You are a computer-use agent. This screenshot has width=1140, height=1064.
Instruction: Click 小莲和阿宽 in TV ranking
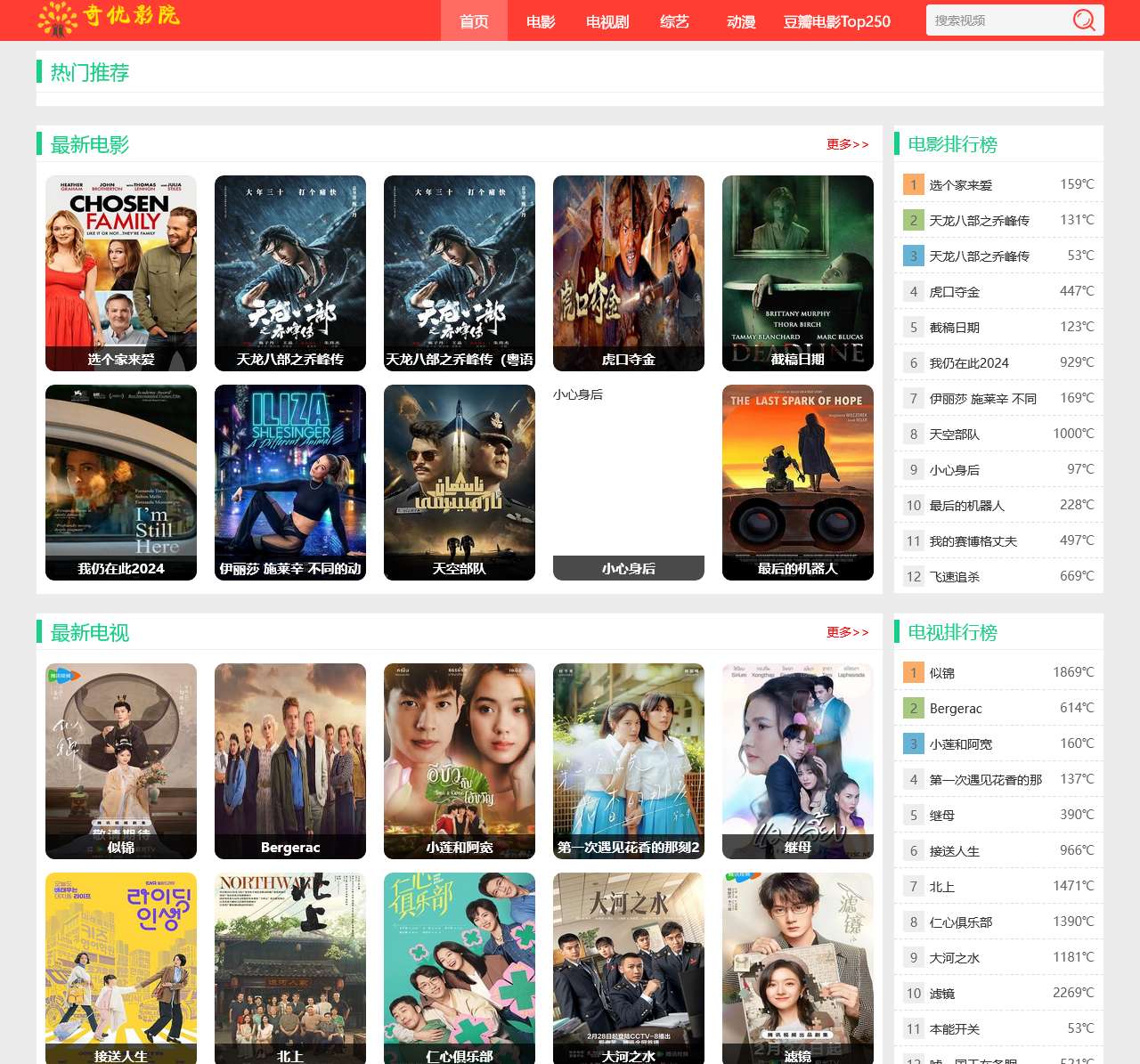tap(960, 744)
